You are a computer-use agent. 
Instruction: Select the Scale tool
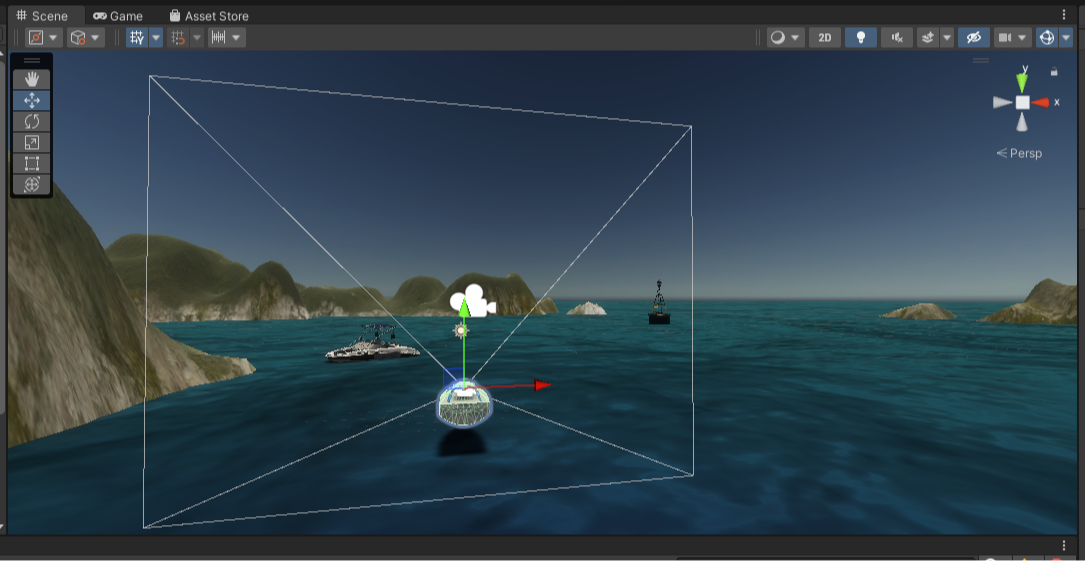tap(32, 142)
